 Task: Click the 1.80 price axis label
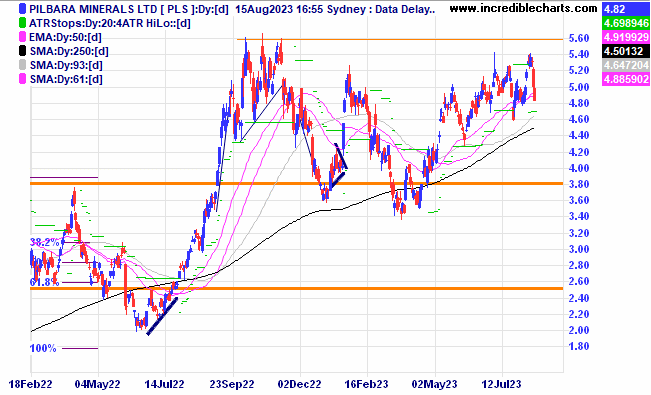click(x=579, y=346)
